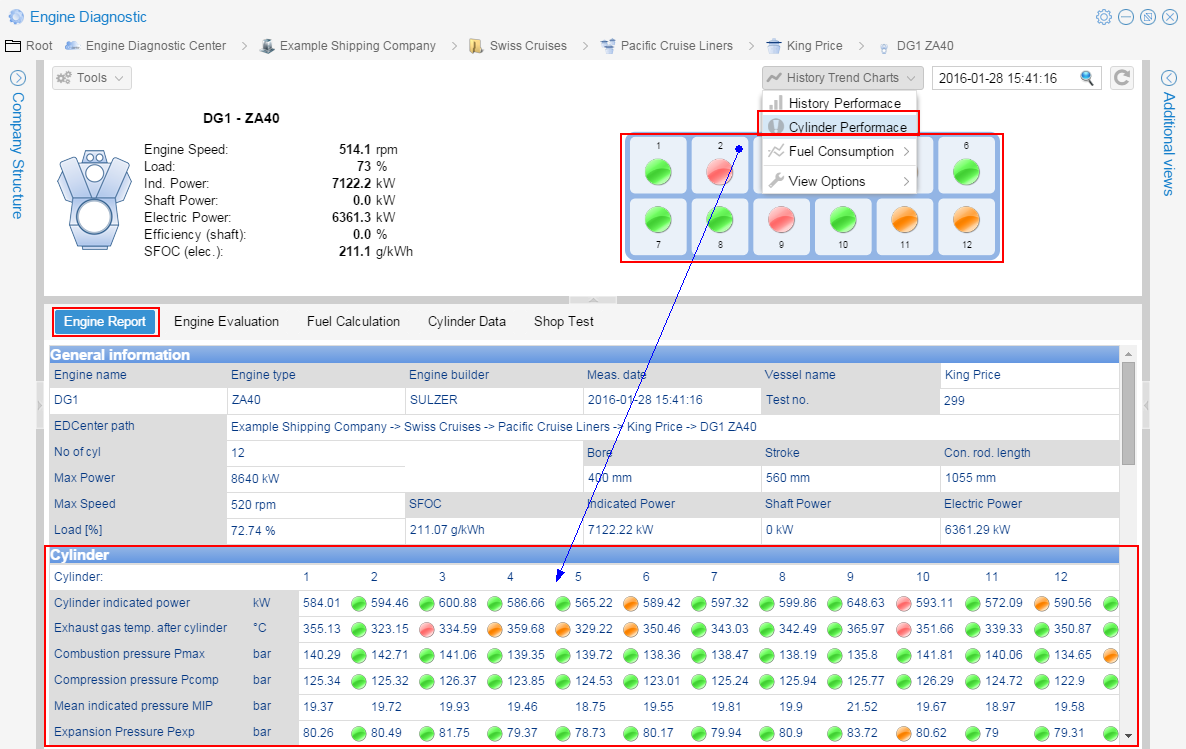The height and width of the screenshot is (749, 1186).
Task: Open the application settings gear icon
Action: pos(1103,17)
